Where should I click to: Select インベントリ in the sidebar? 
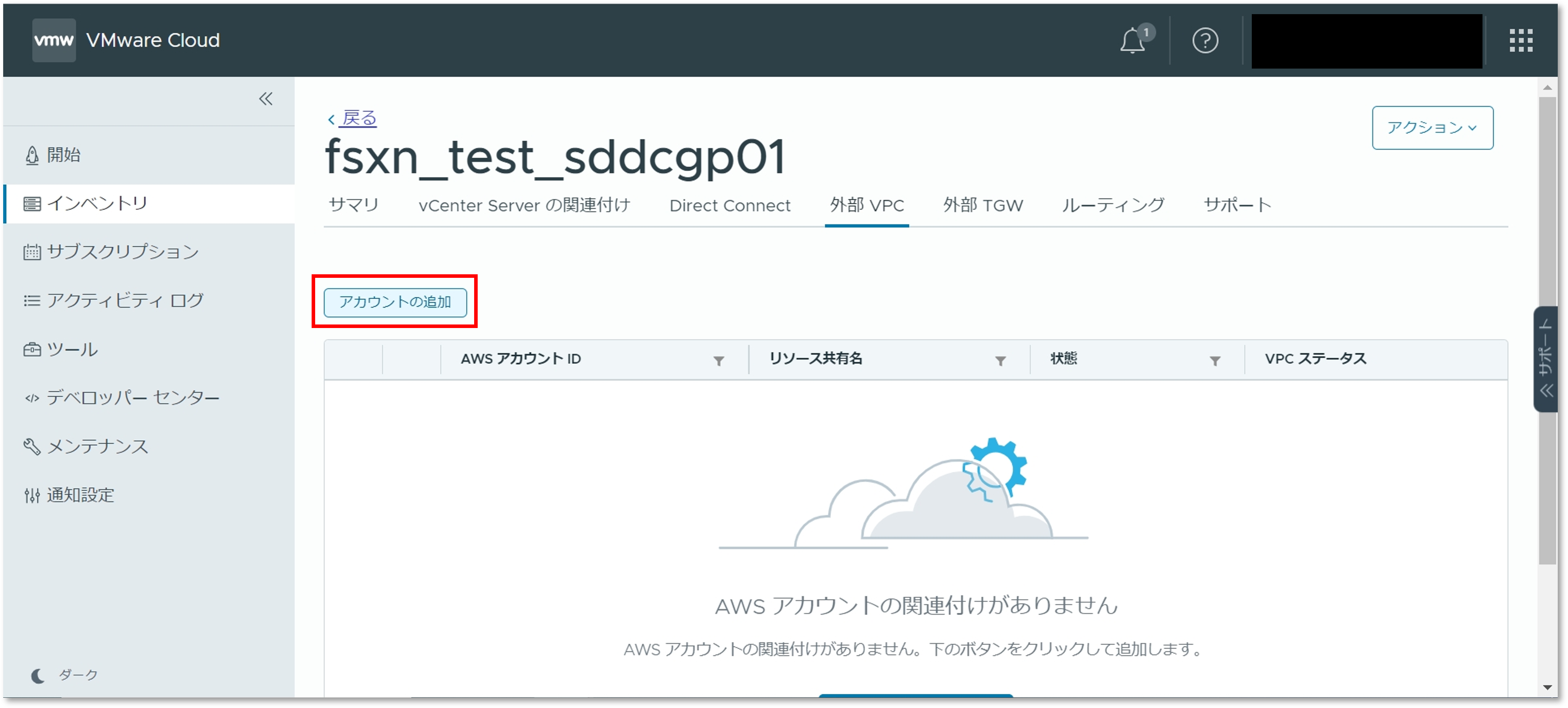click(148, 203)
